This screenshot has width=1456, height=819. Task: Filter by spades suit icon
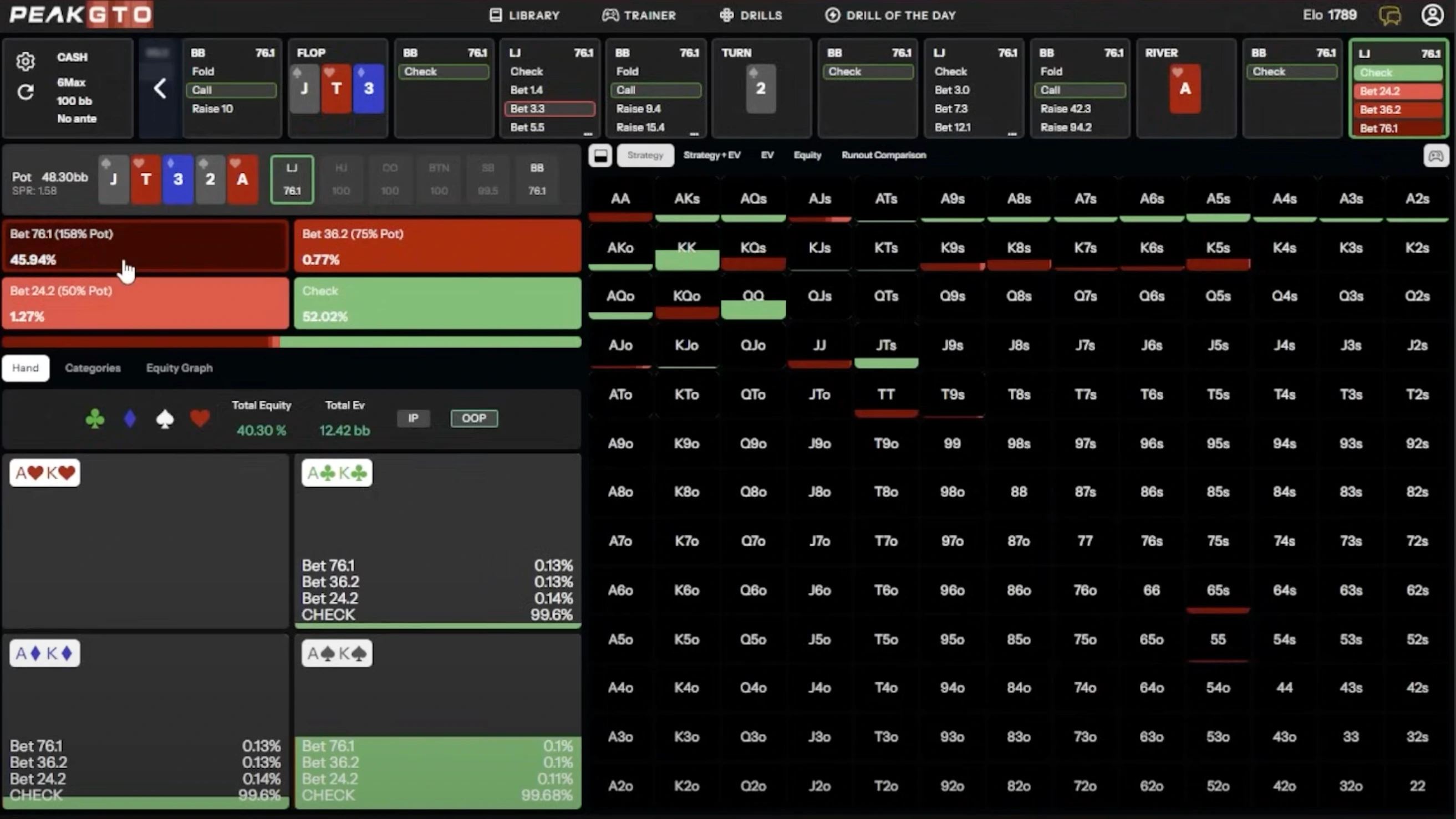165,418
